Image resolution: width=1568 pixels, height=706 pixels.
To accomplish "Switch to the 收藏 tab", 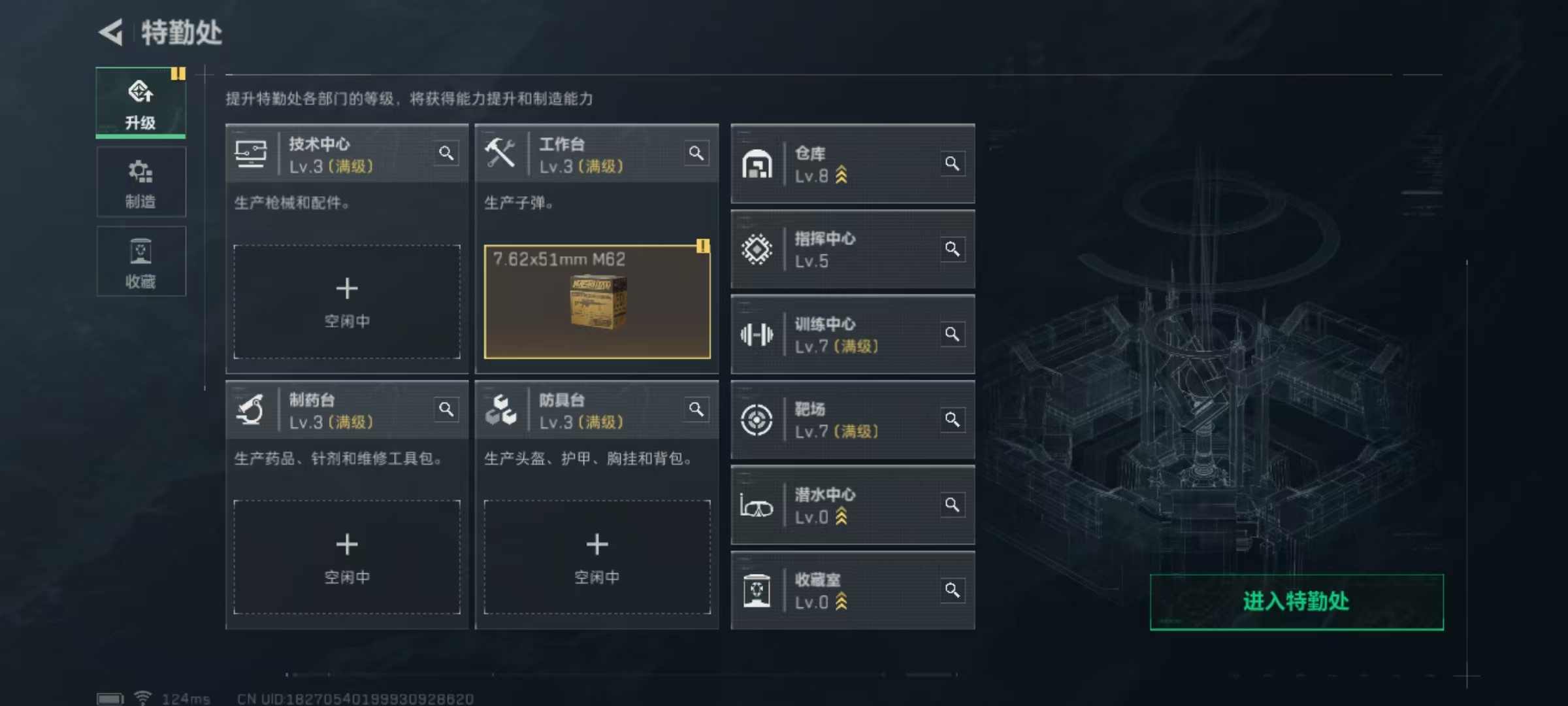I will tap(141, 261).
